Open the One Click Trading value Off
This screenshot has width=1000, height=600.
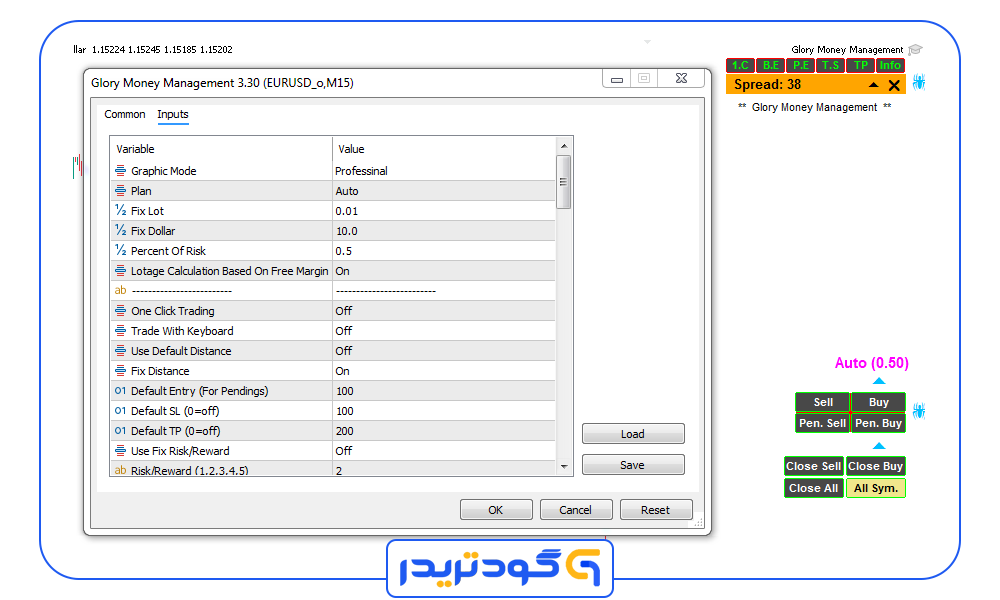[x=444, y=311]
